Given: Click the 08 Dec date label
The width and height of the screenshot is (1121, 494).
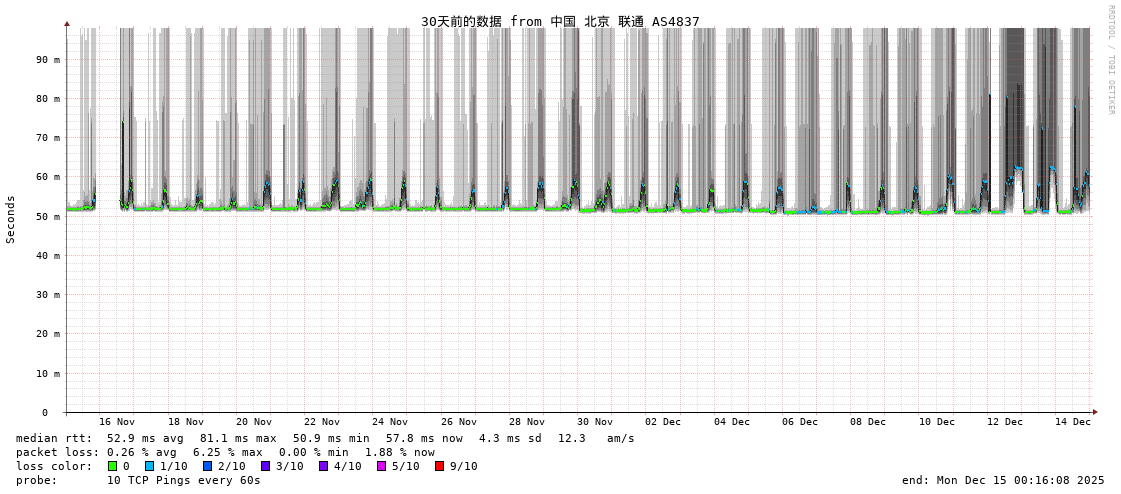Looking at the screenshot, I should [x=868, y=422].
